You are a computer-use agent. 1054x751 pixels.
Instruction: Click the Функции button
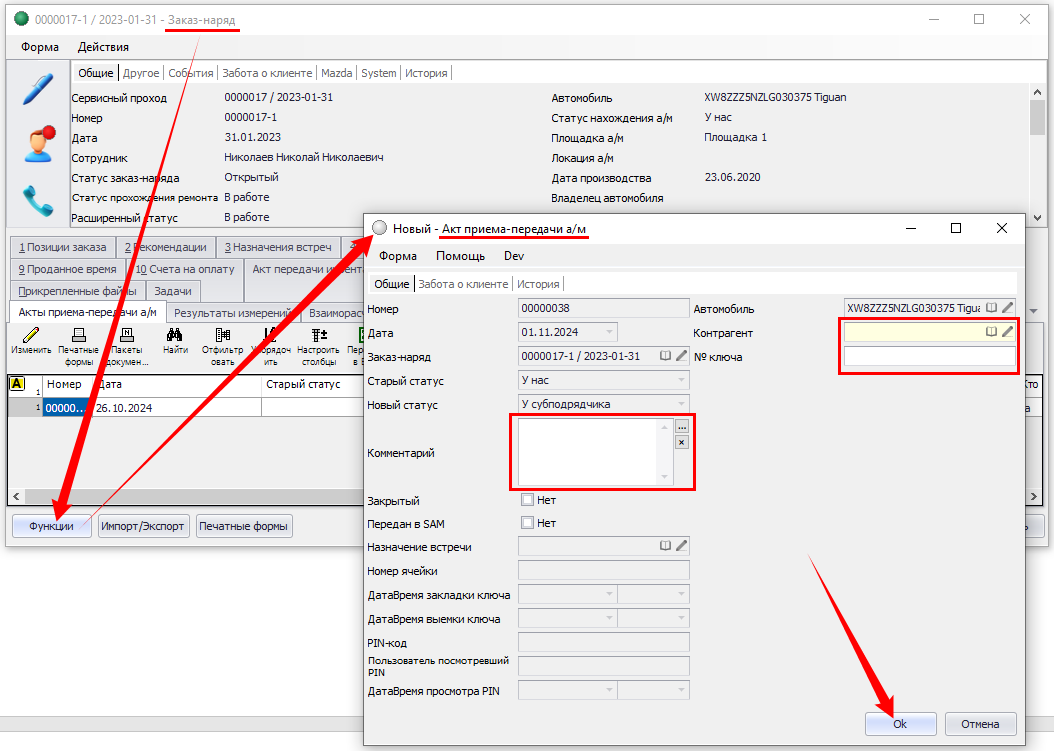click(x=51, y=526)
